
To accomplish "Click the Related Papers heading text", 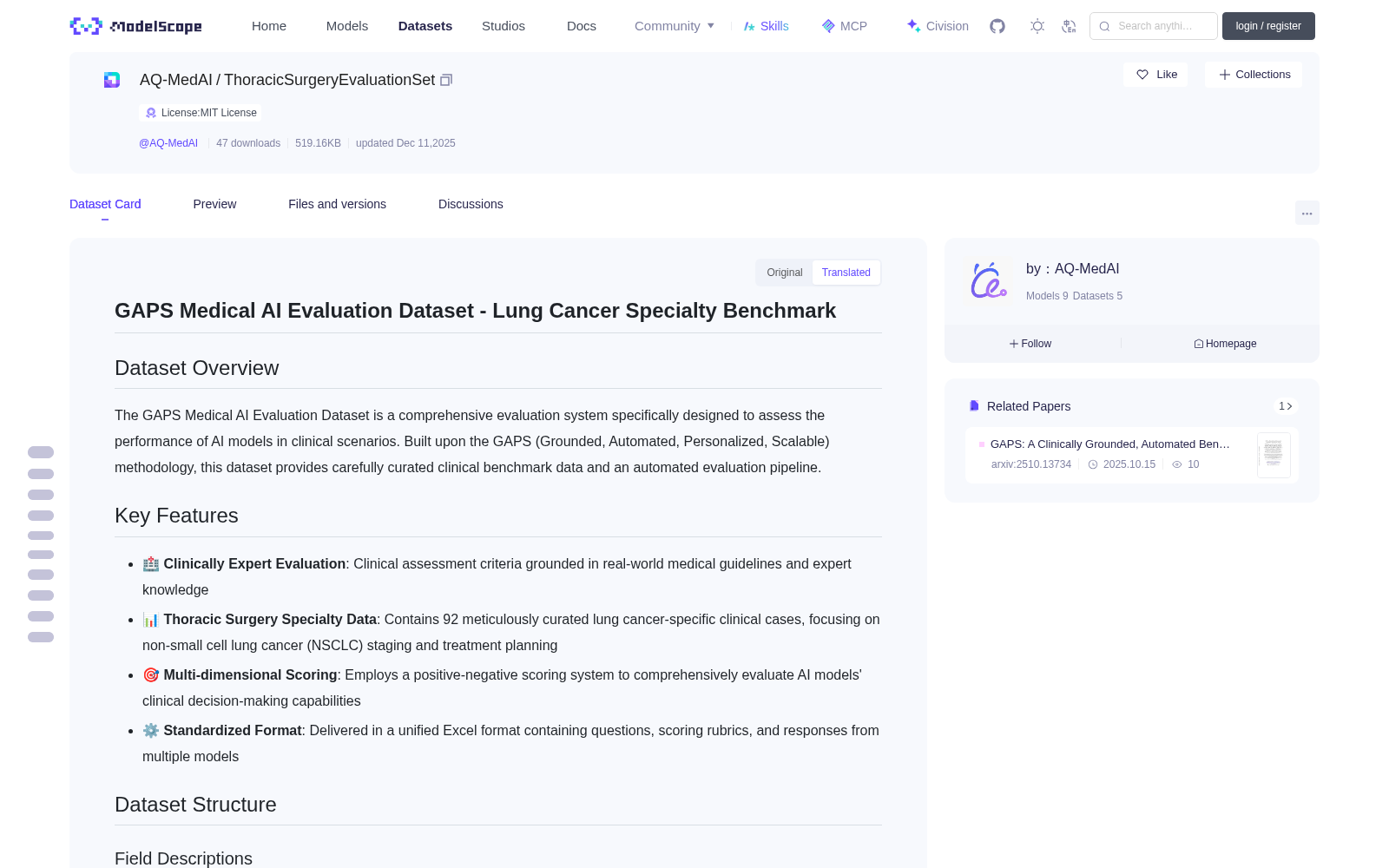I will (1029, 406).
